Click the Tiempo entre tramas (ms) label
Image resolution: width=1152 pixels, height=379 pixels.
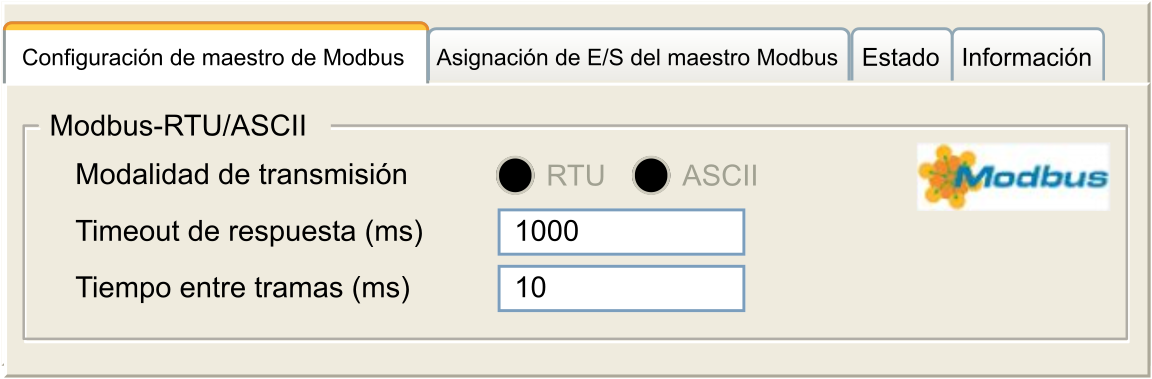242,289
